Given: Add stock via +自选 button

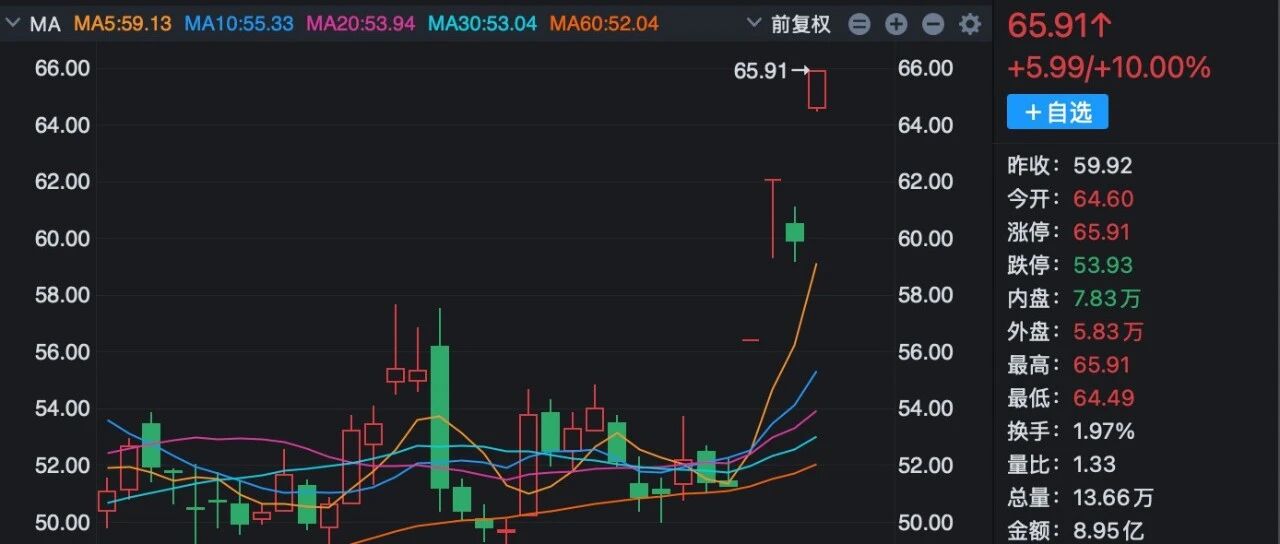Looking at the screenshot, I should (x=1057, y=112).
